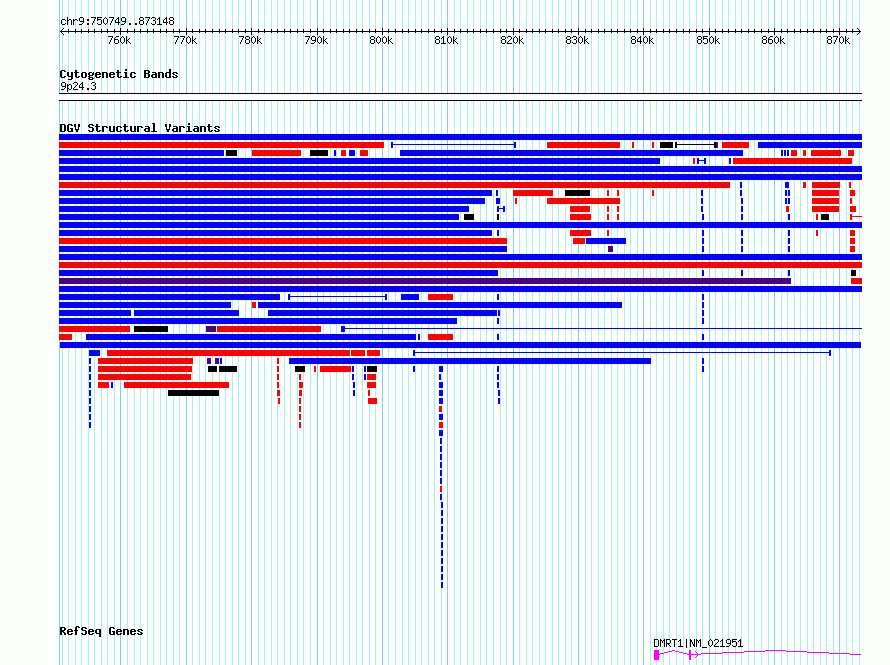
Task: Click the chr9:750749..873148 region label
Action: pos(117,22)
